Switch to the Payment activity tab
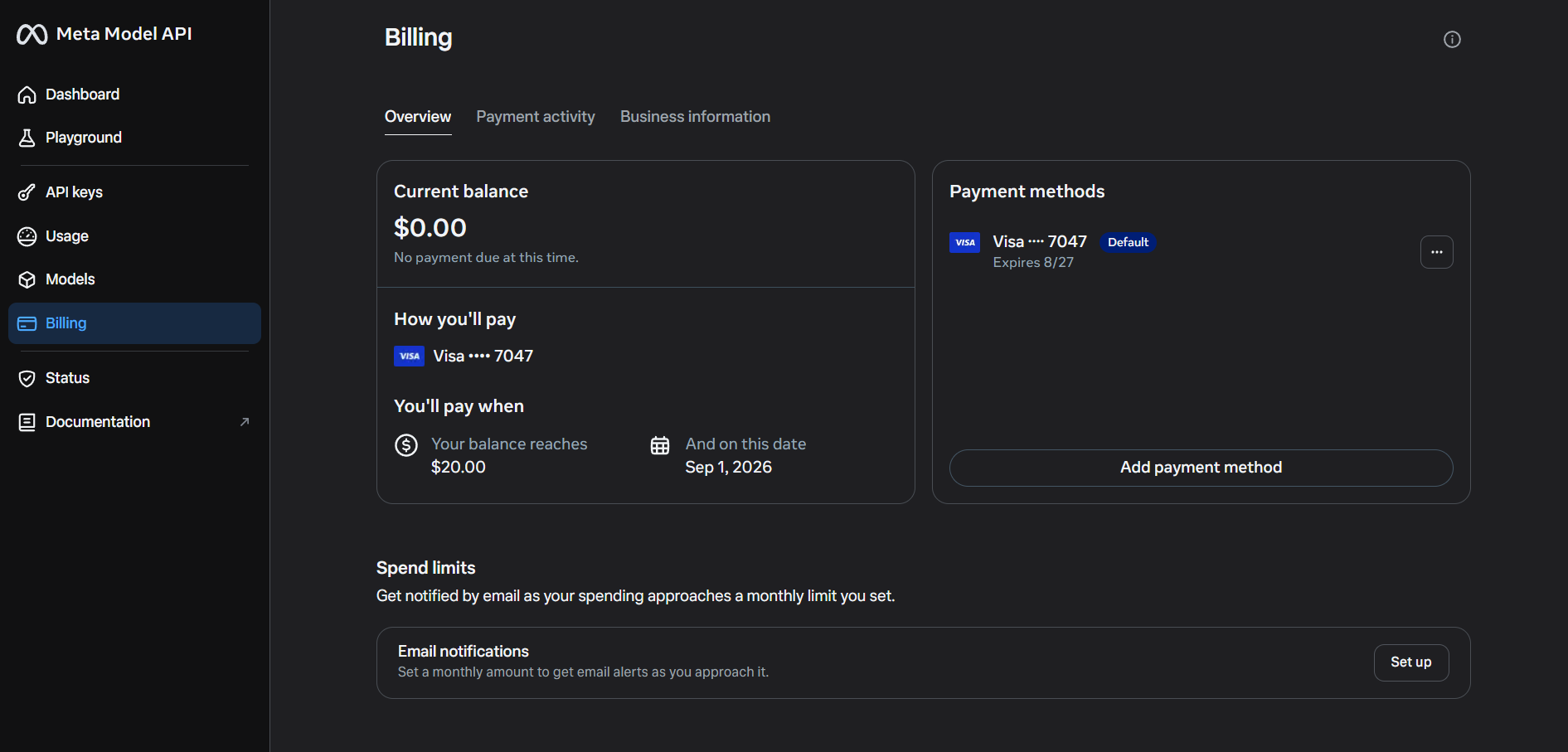This screenshot has height=752, width=1568. click(536, 117)
